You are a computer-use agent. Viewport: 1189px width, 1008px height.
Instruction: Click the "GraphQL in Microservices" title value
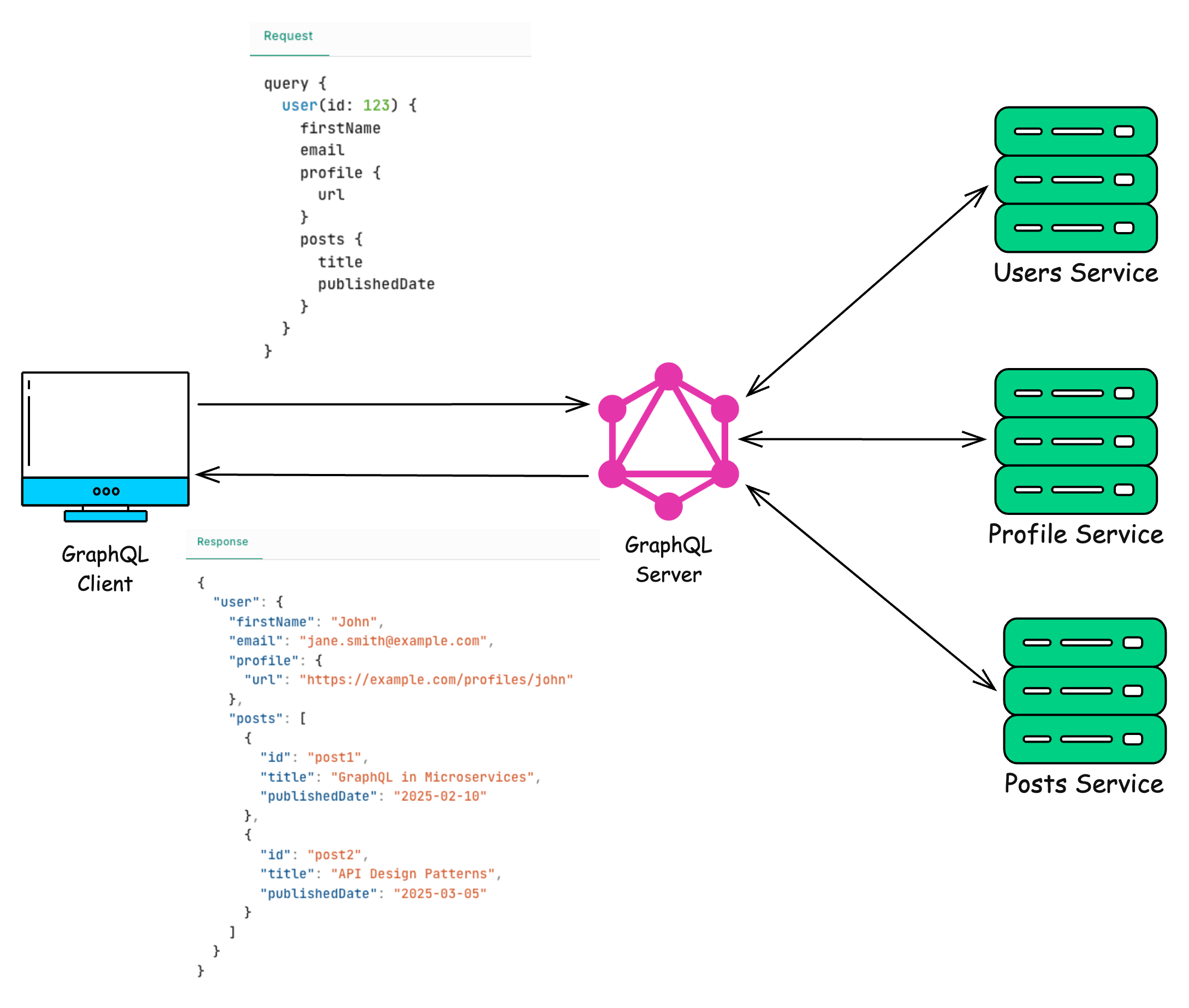pyautogui.click(x=432, y=777)
